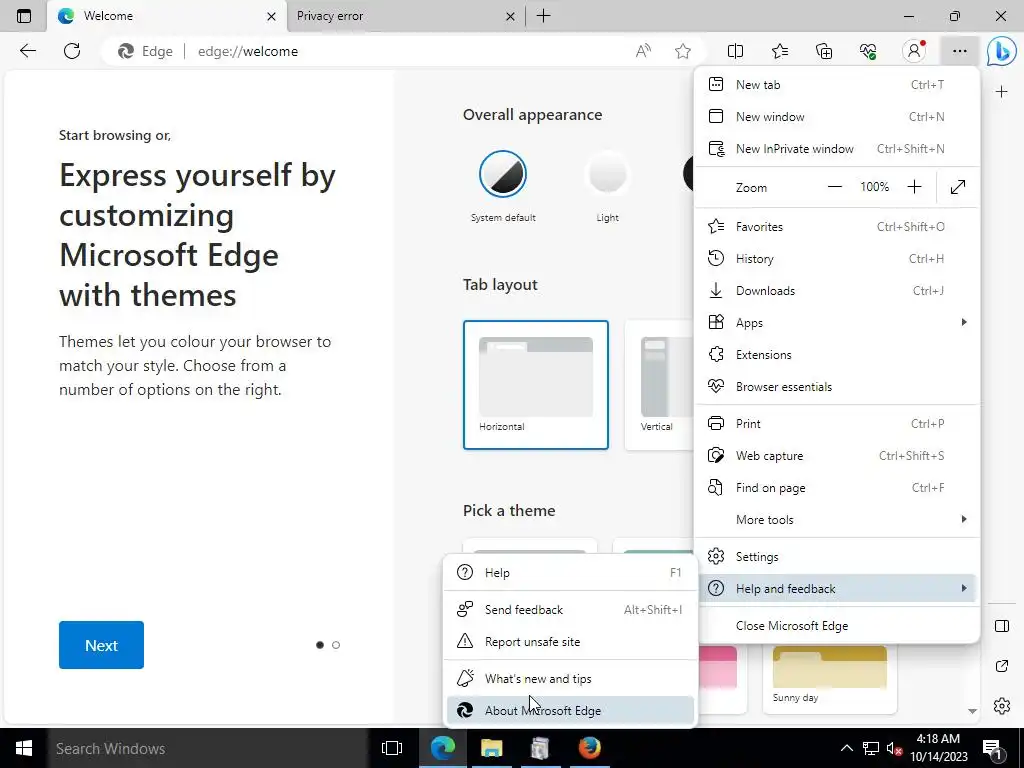Screen dimensions: 1024x768
Task: Open What's new and tips
Action: [x=570, y=679]
